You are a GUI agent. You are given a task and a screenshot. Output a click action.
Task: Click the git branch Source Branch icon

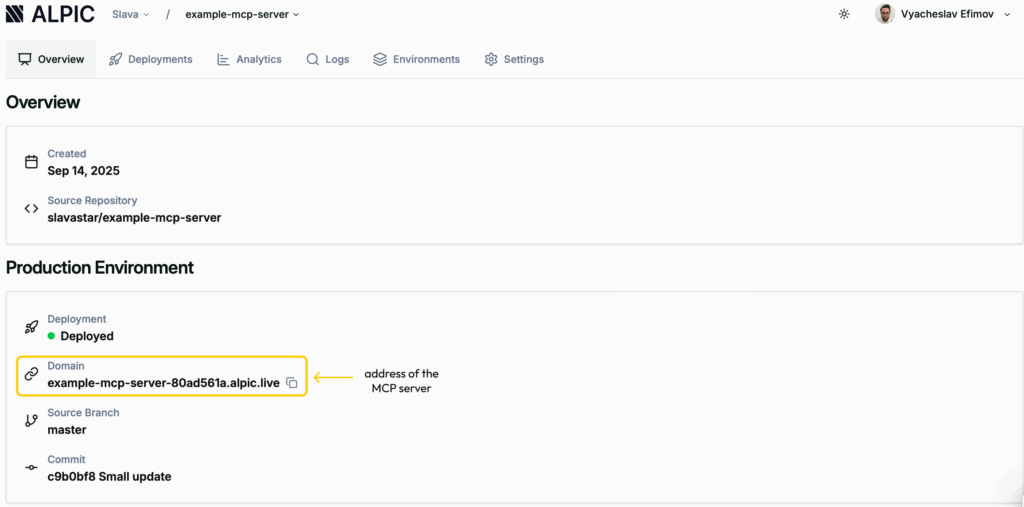(31, 421)
